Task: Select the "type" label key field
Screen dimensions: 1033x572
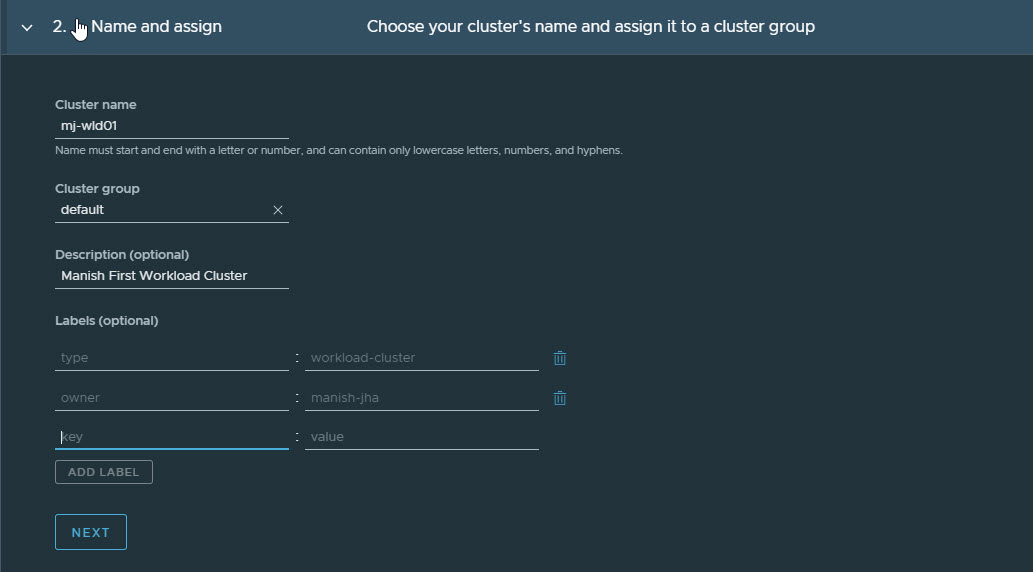Action: (171, 358)
